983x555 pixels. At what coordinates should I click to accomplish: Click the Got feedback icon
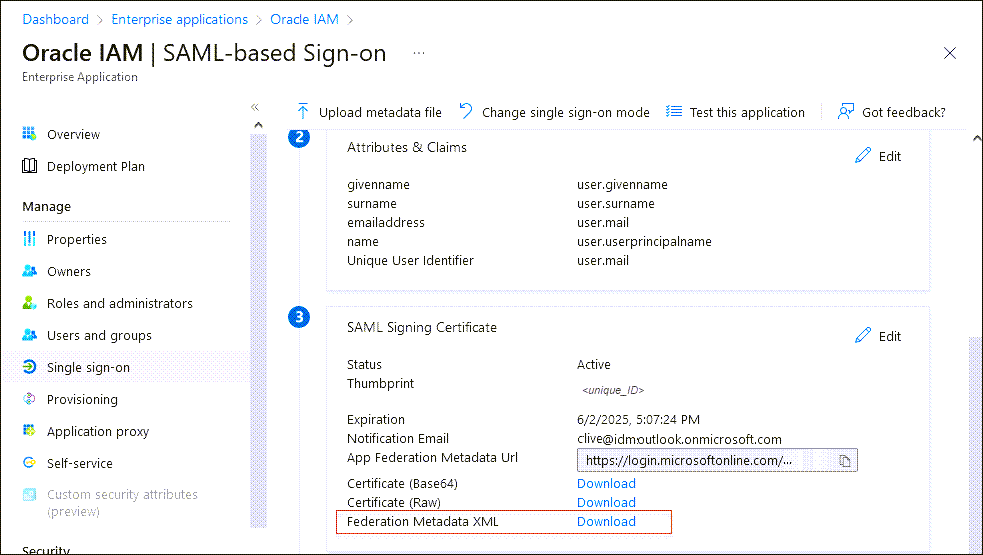pos(846,112)
